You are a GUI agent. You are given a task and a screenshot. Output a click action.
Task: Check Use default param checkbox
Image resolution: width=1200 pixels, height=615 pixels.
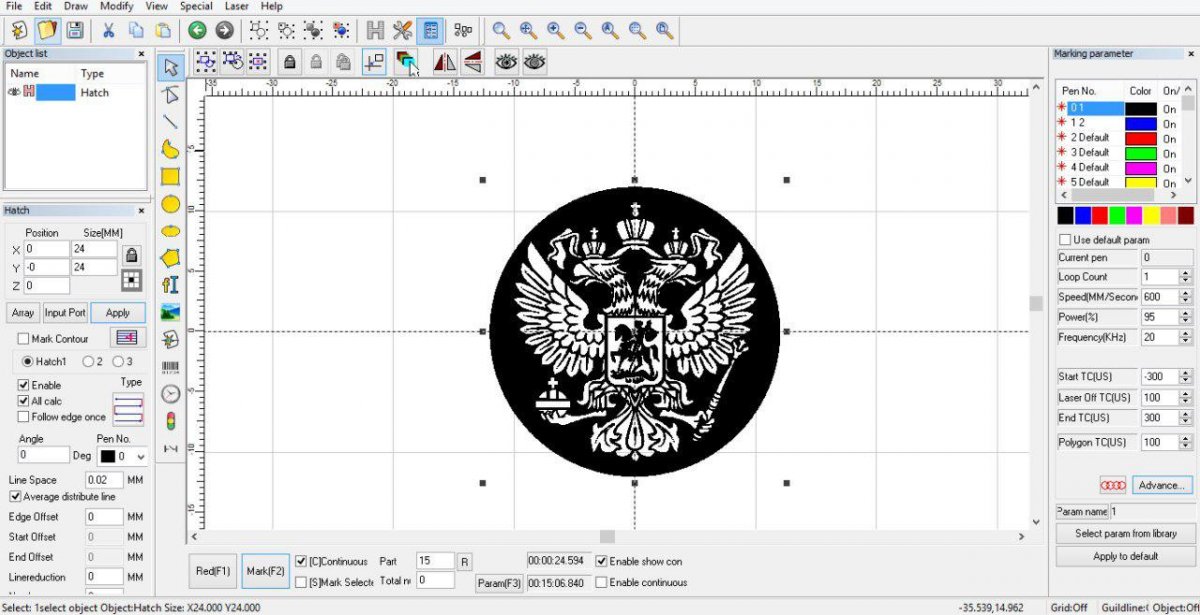coord(1065,240)
